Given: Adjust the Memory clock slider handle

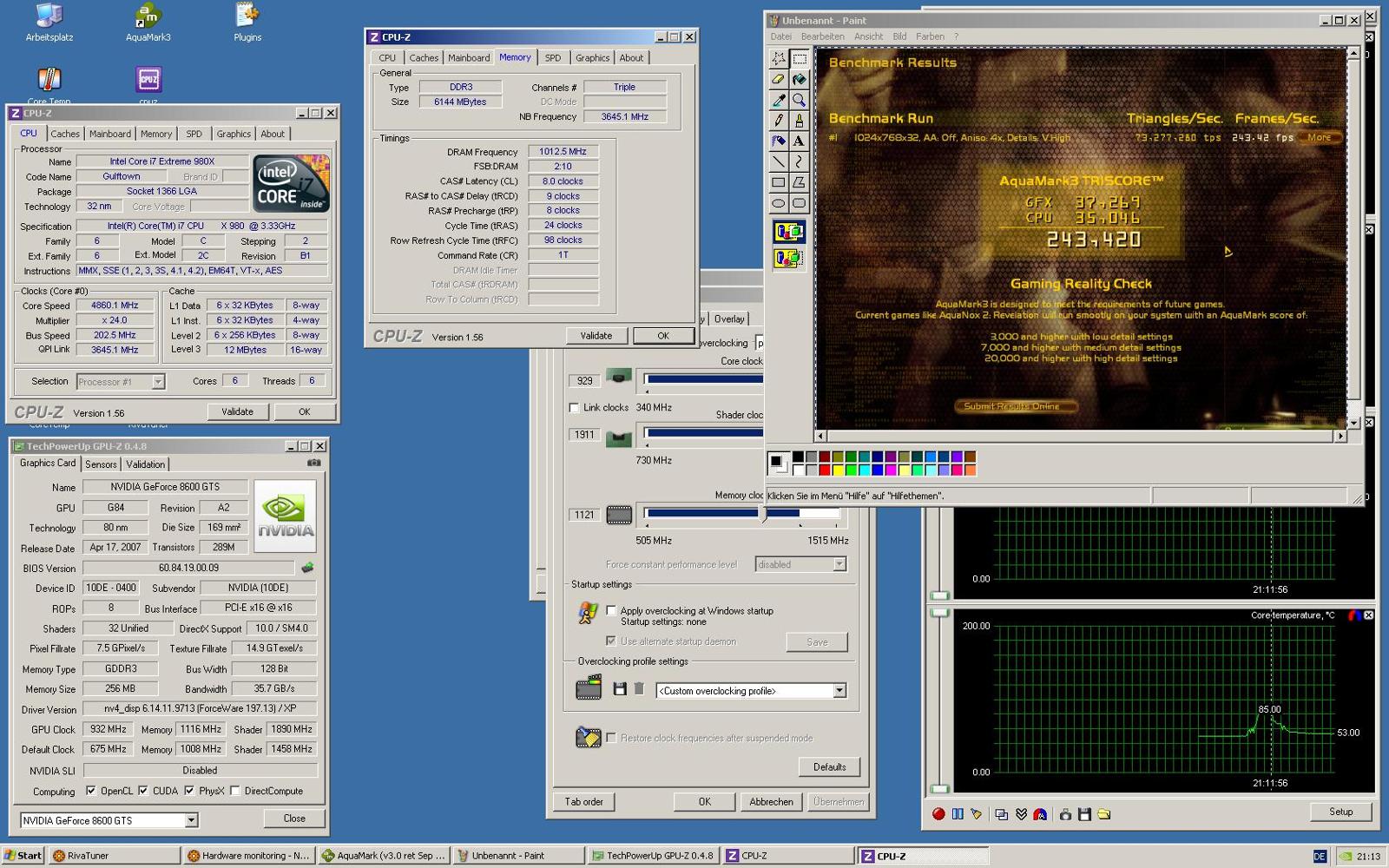Looking at the screenshot, I should click(x=764, y=514).
